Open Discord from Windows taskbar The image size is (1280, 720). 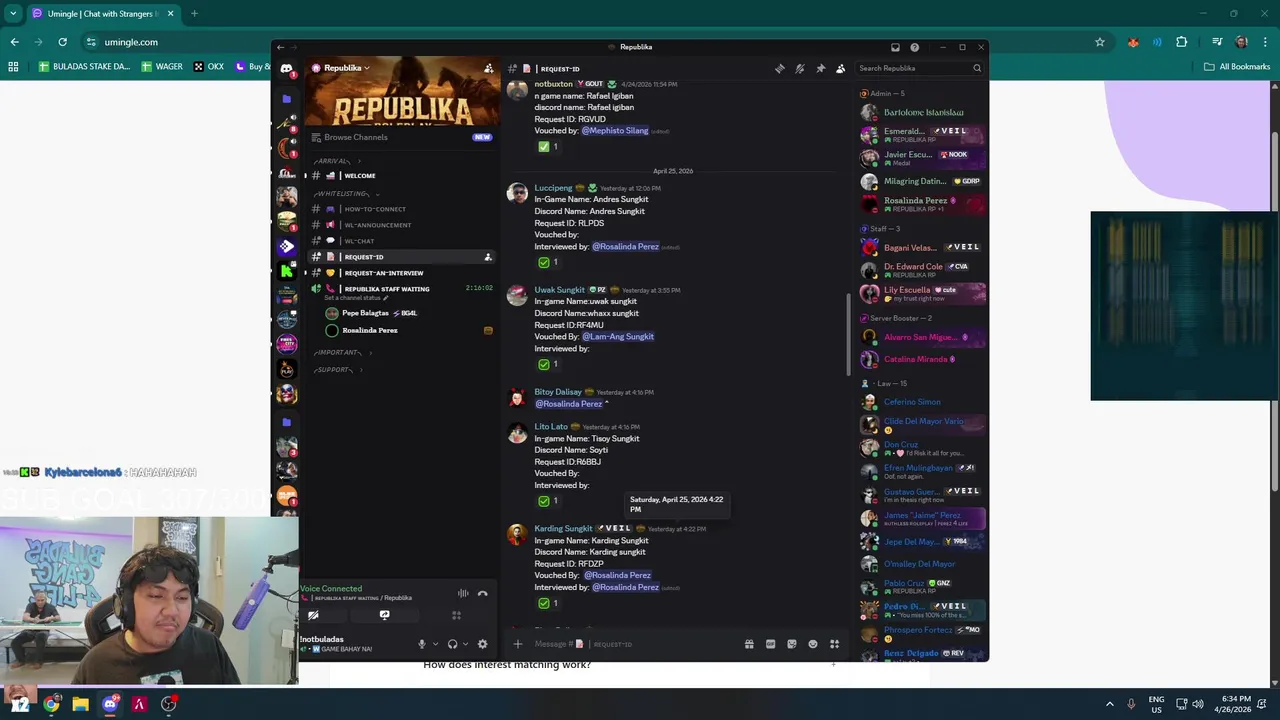110,704
